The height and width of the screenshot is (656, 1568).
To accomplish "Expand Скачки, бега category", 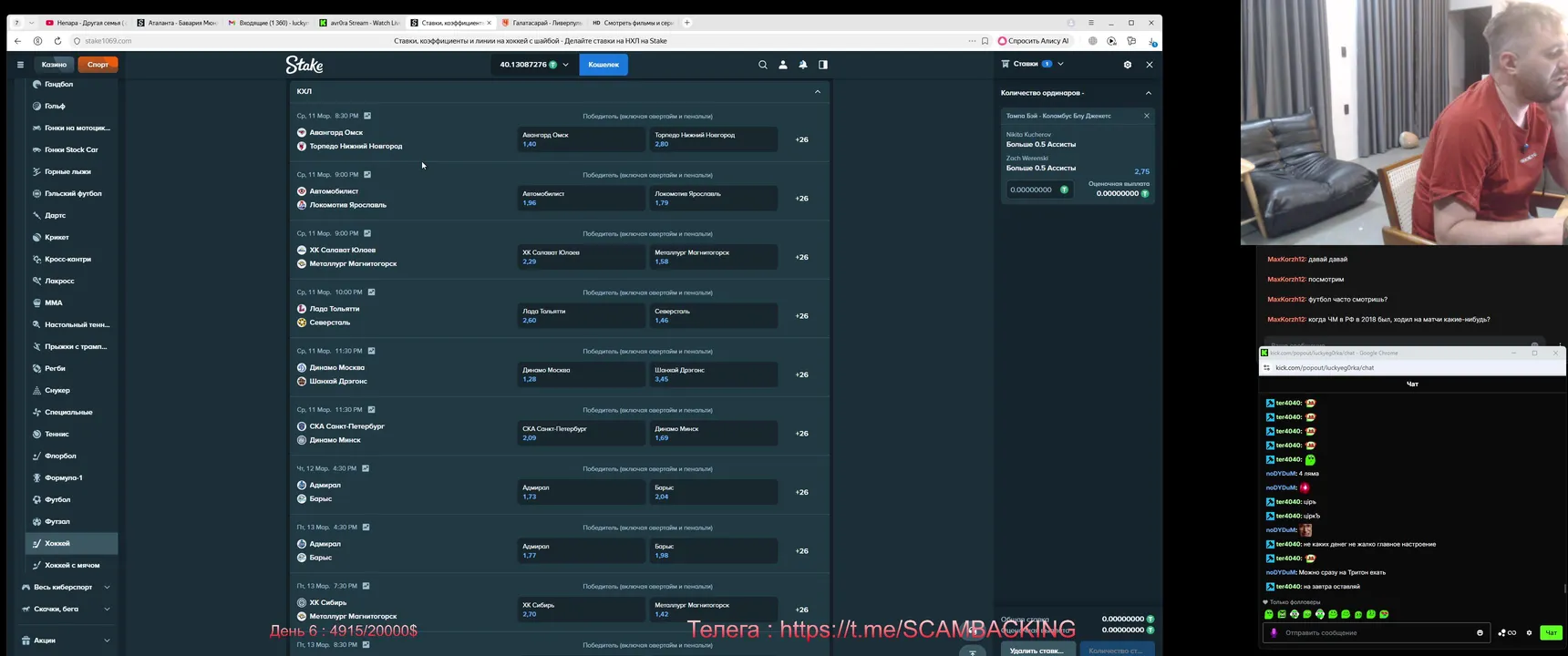I will (x=107, y=609).
